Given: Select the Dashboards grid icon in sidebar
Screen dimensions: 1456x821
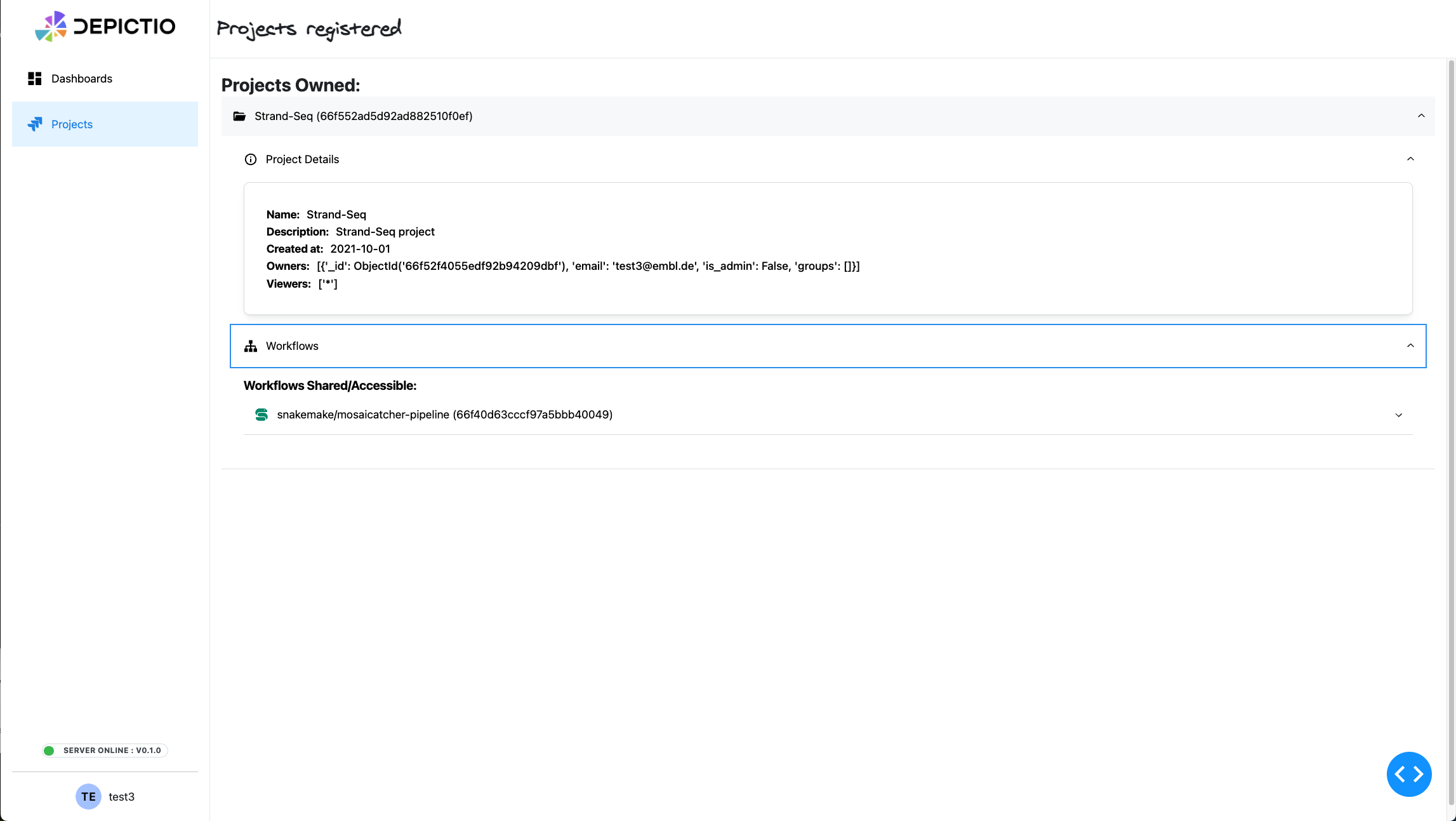Looking at the screenshot, I should pyautogui.click(x=35, y=78).
